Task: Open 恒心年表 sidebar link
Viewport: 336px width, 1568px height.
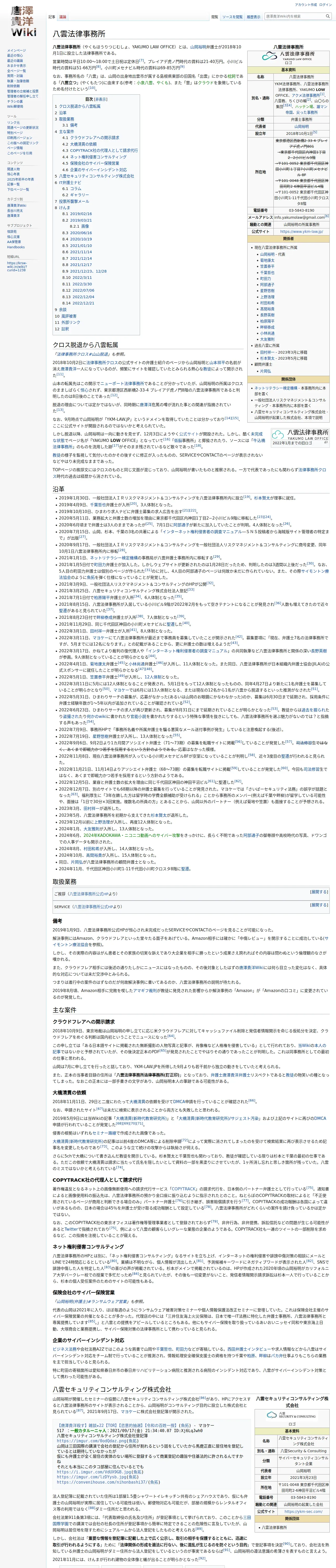Action: point(13,174)
